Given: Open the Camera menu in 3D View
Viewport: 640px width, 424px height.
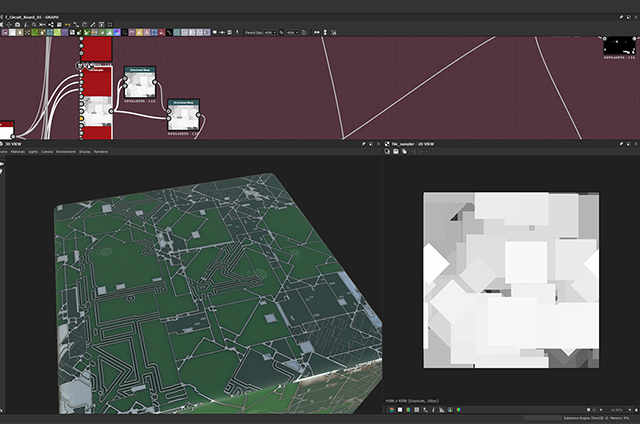Looking at the screenshot, I should [x=47, y=151].
